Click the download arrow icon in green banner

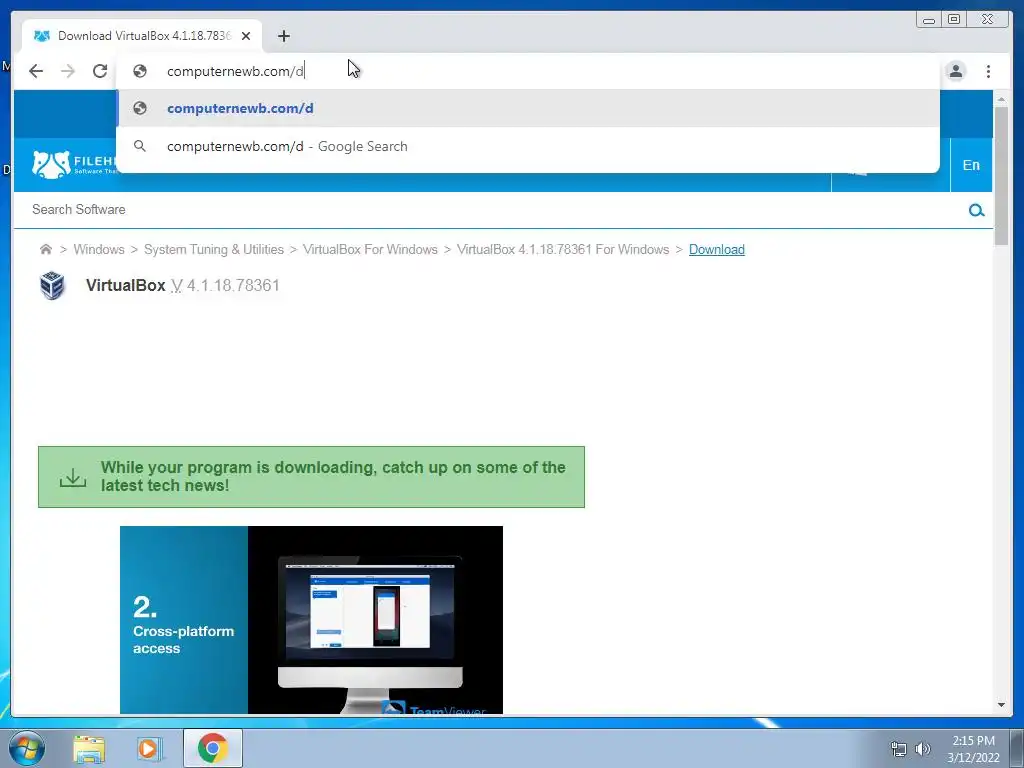[72, 477]
